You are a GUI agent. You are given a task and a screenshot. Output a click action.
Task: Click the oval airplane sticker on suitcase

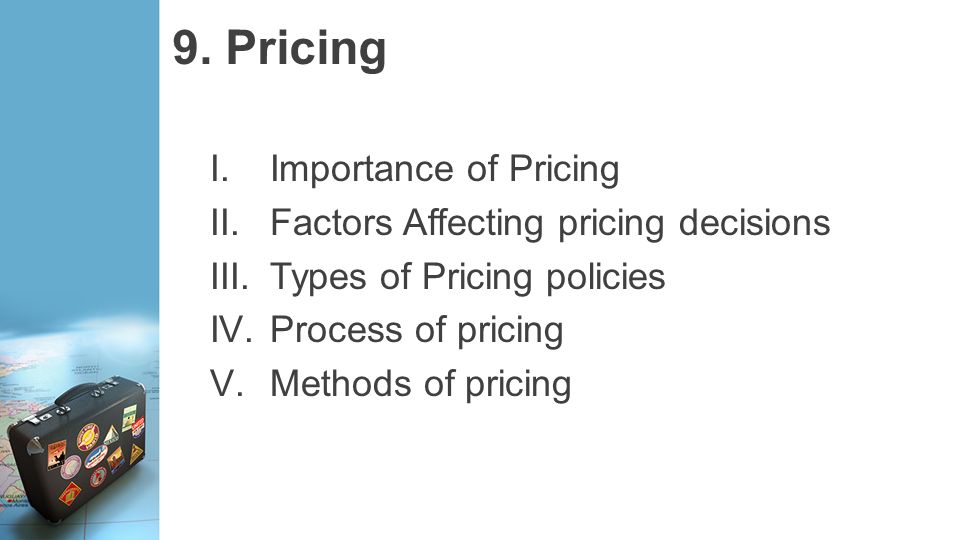click(96, 457)
